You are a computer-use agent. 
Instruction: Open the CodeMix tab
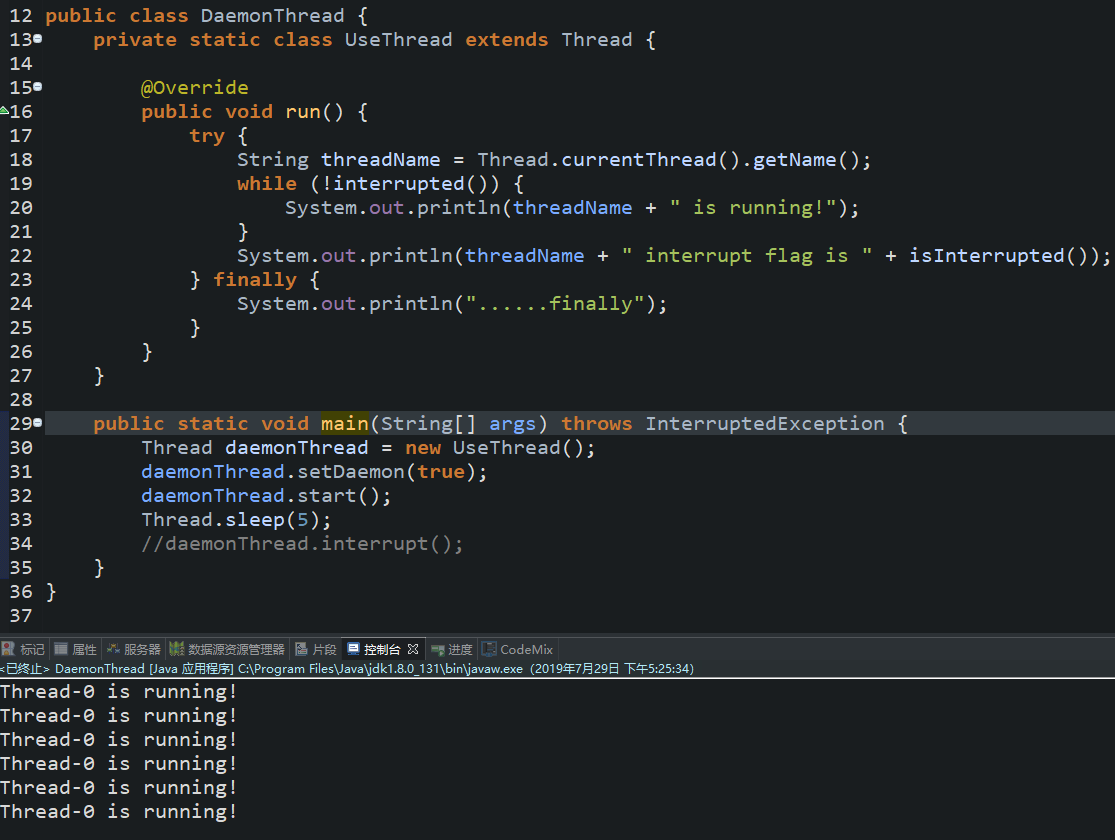518,649
